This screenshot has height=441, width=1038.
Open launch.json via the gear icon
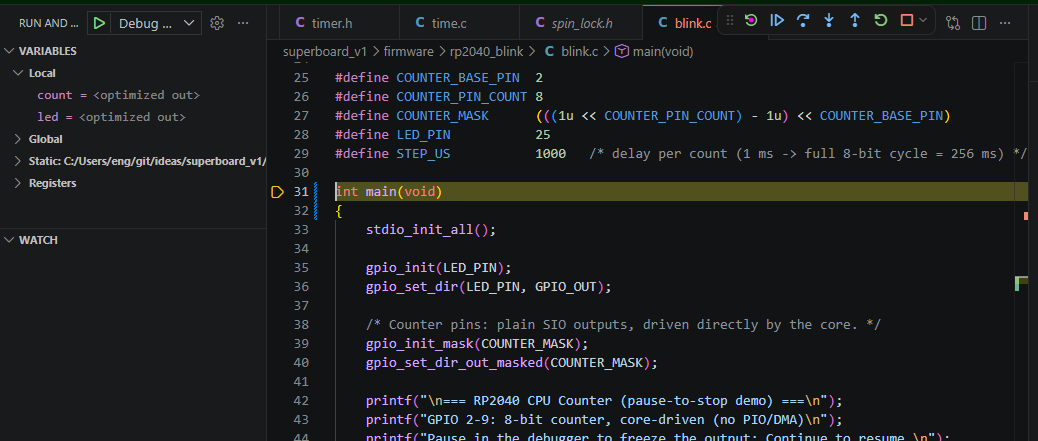(216, 23)
